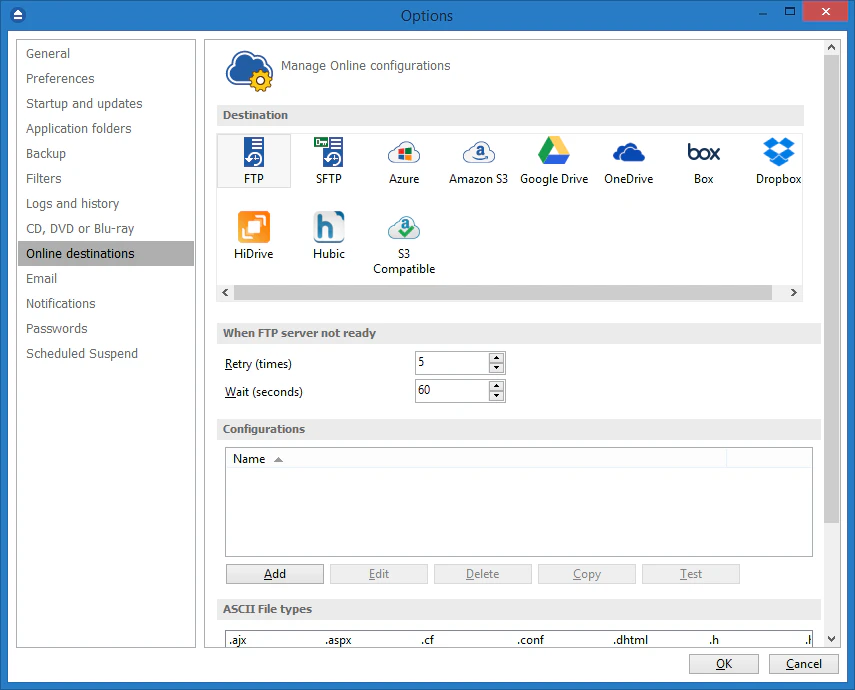
Task: Select the Google Drive destination
Action: pyautogui.click(x=554, y=160)
